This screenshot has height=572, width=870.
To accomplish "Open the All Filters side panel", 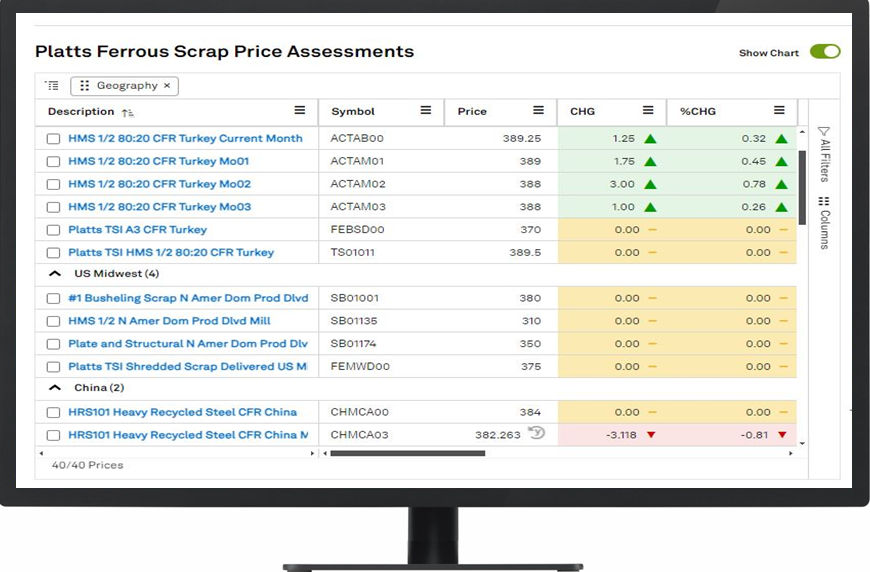I will point(825,154).
